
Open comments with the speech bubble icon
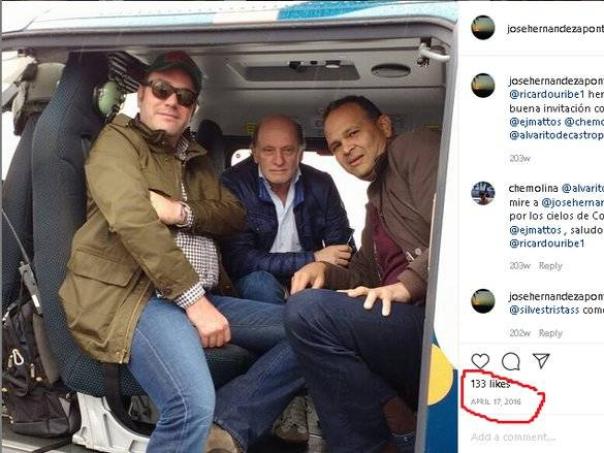(510, 361)
